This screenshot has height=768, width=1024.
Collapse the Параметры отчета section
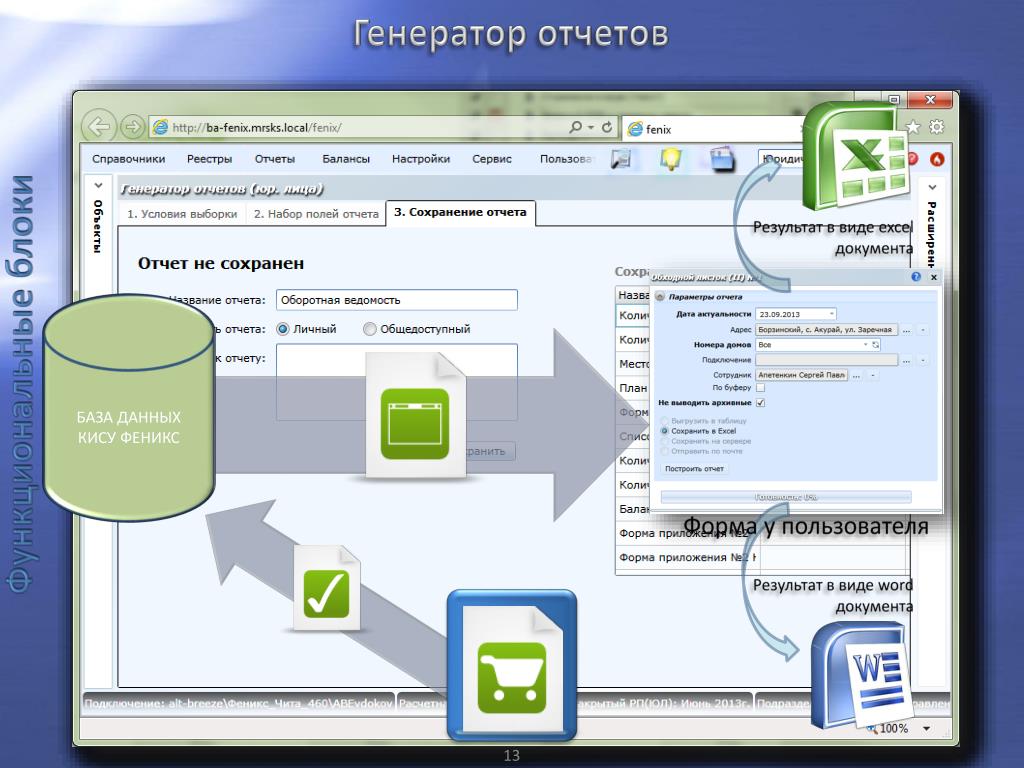pyautogui.click(x=660, y=296)
